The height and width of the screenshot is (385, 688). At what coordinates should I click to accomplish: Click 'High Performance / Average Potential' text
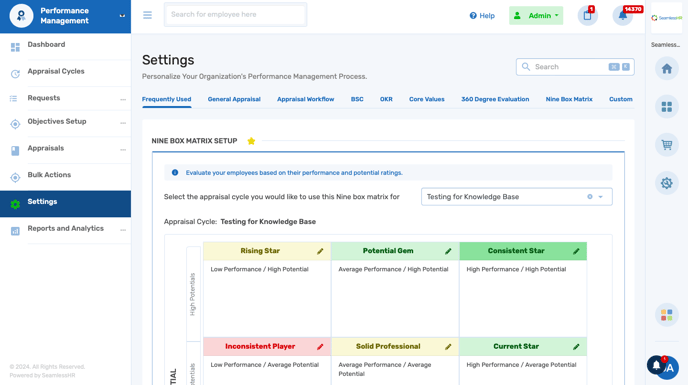coord(521,365)
